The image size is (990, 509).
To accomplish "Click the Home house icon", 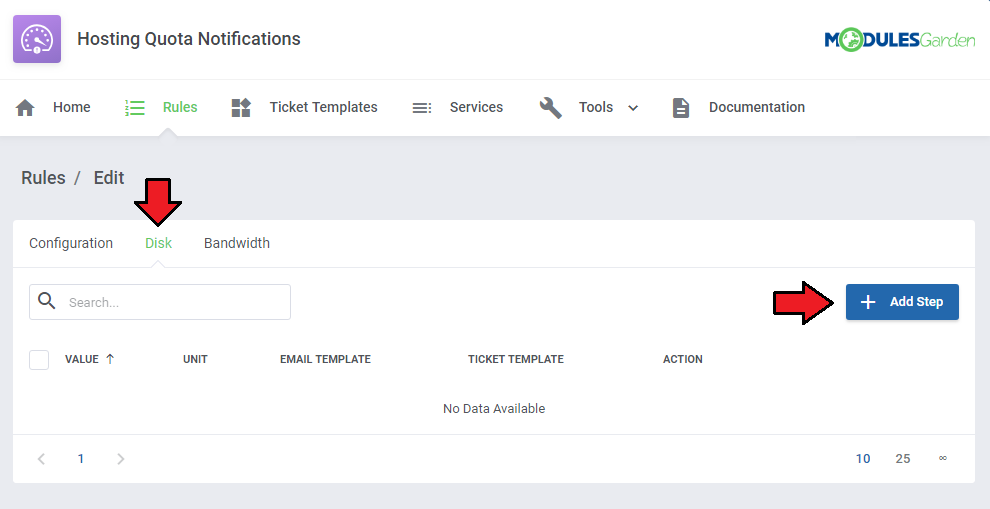I will [25, 107].
